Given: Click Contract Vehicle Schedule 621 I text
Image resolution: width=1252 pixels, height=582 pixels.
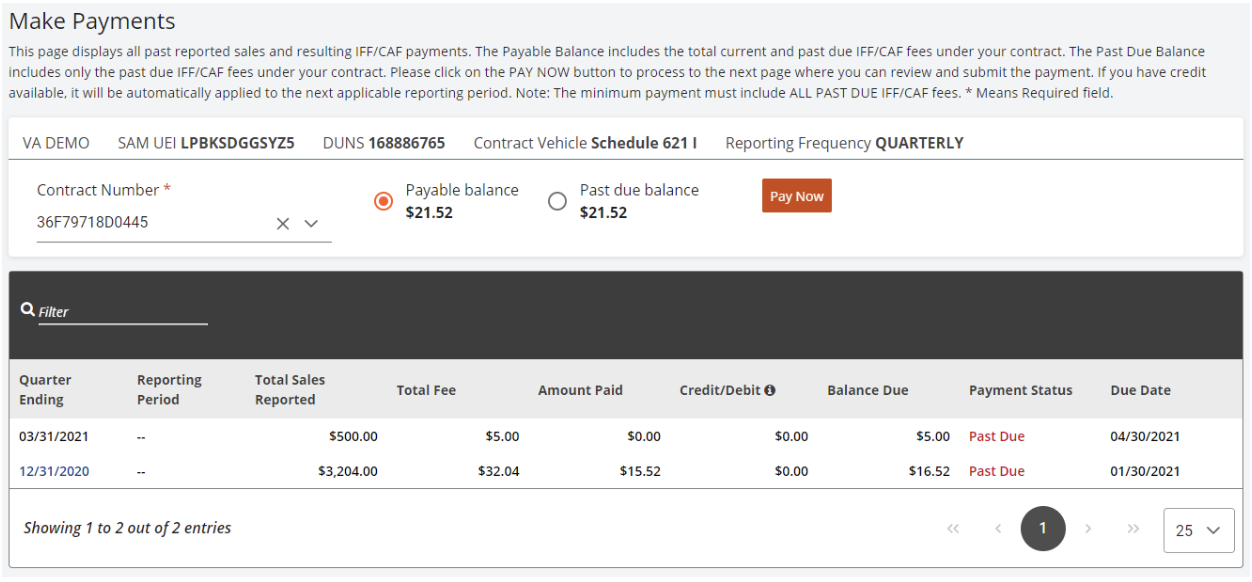Looking at the screenshot, I should point(585,143).
